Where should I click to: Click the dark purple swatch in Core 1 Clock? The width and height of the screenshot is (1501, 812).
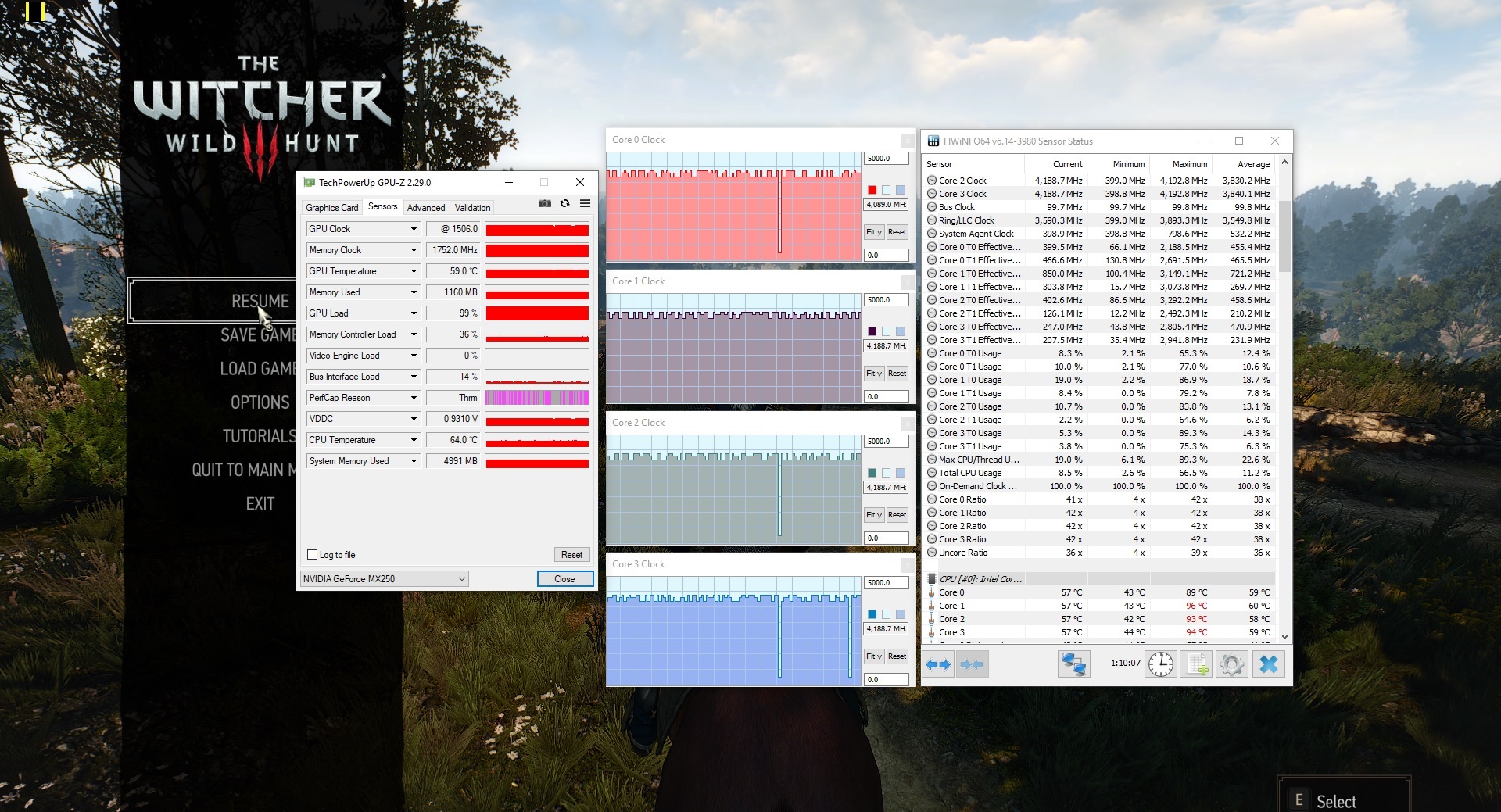point(872,331)
